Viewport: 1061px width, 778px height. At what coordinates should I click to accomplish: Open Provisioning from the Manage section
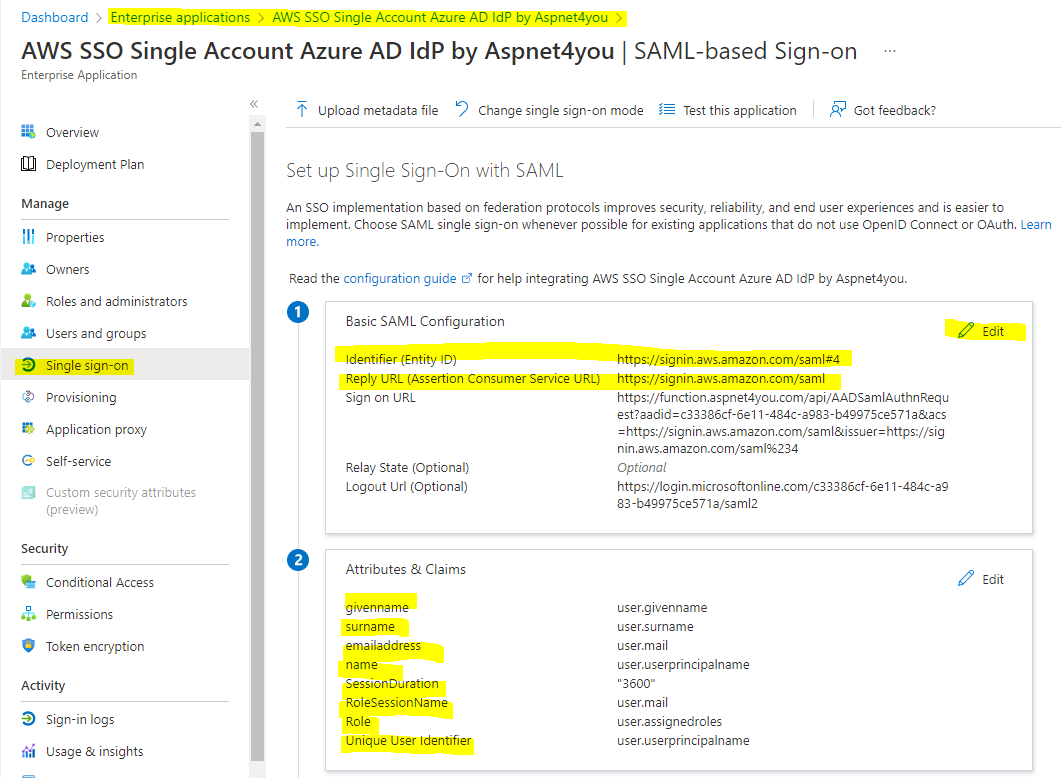click(81, 397)
